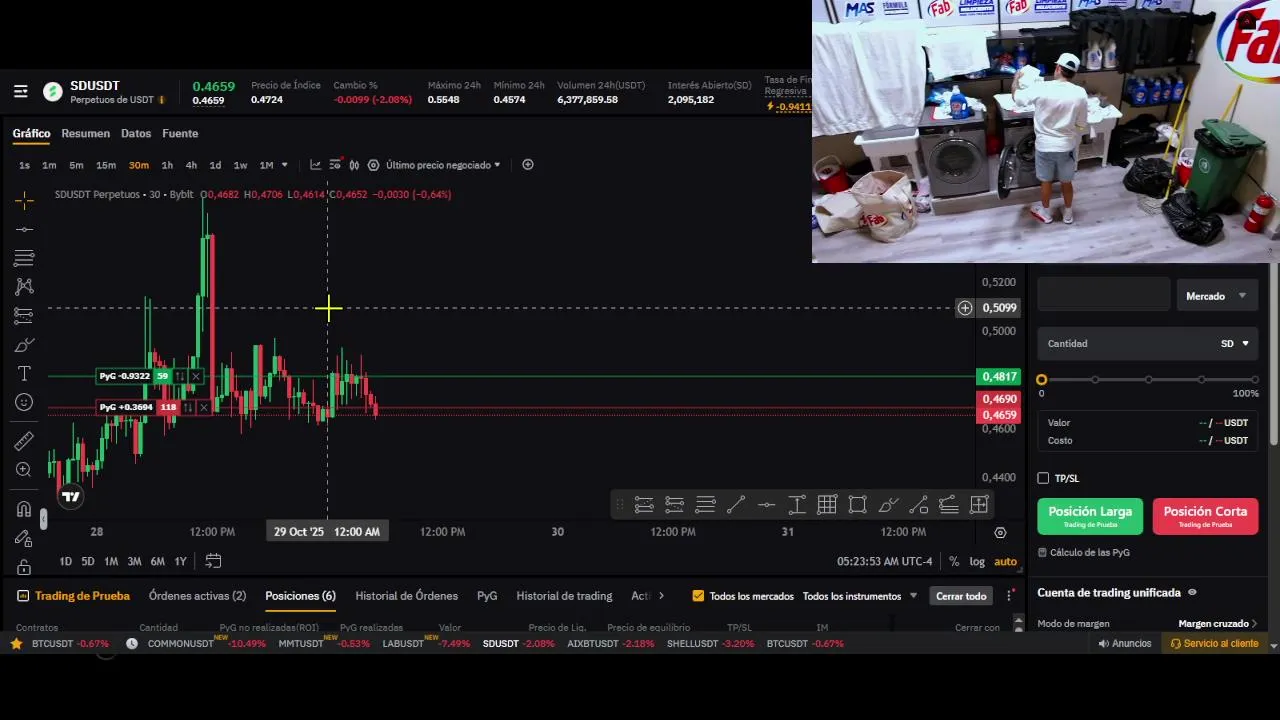Open Último precio negociado dropdown
Viewport: 1280px width, 720px height.
tap(443, 165)
